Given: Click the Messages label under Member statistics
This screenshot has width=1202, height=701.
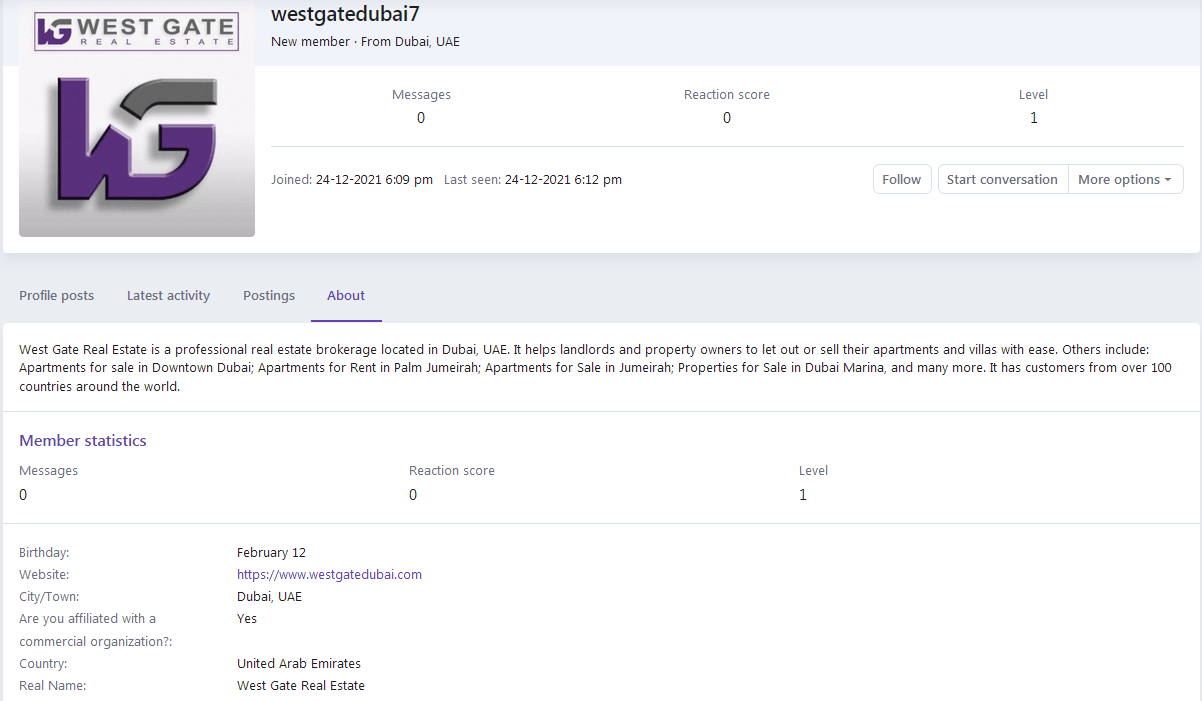Looking at the screenshot, I should pos(48,470).
